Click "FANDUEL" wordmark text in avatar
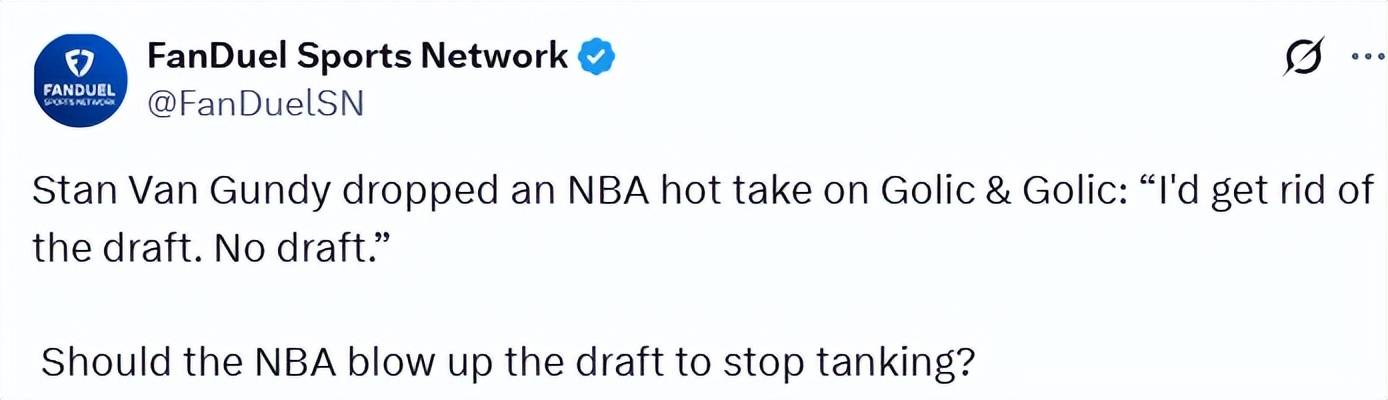This screenshot has height=400, width=1388. 78,89
